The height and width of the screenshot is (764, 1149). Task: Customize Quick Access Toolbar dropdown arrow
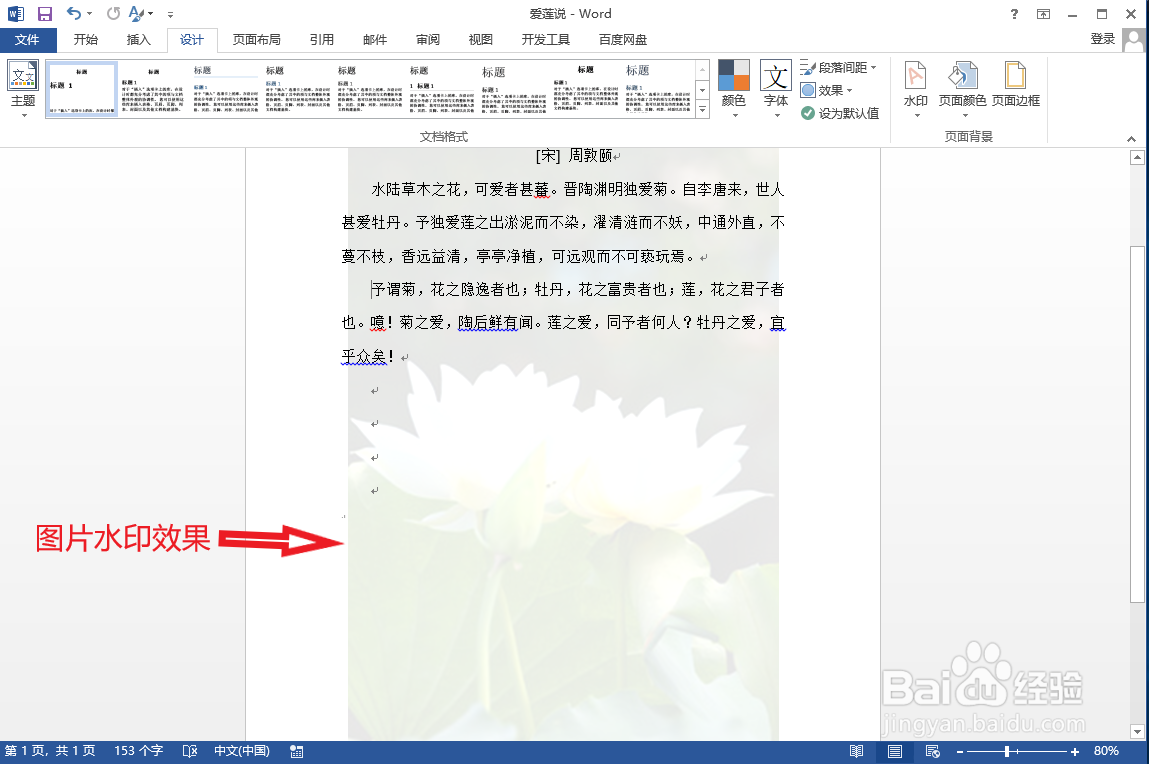pos(170,14)
